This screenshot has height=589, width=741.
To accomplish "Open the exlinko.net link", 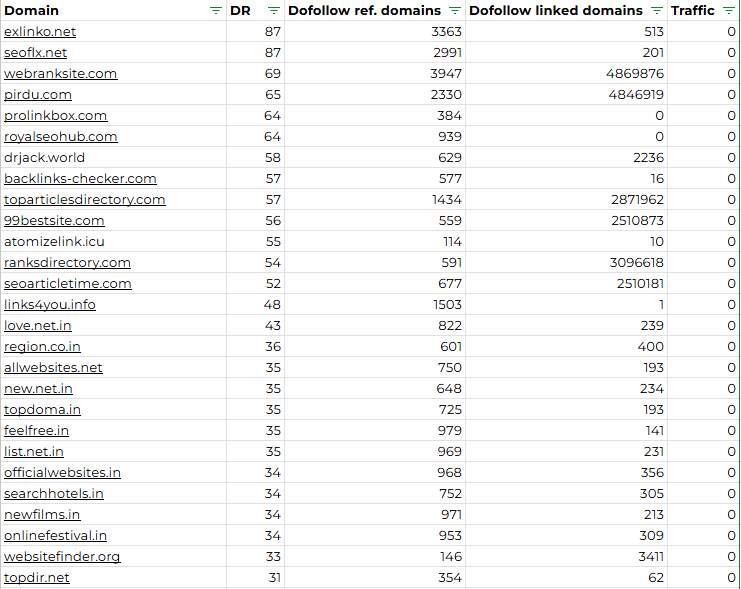I will click(x=40, y=32).
